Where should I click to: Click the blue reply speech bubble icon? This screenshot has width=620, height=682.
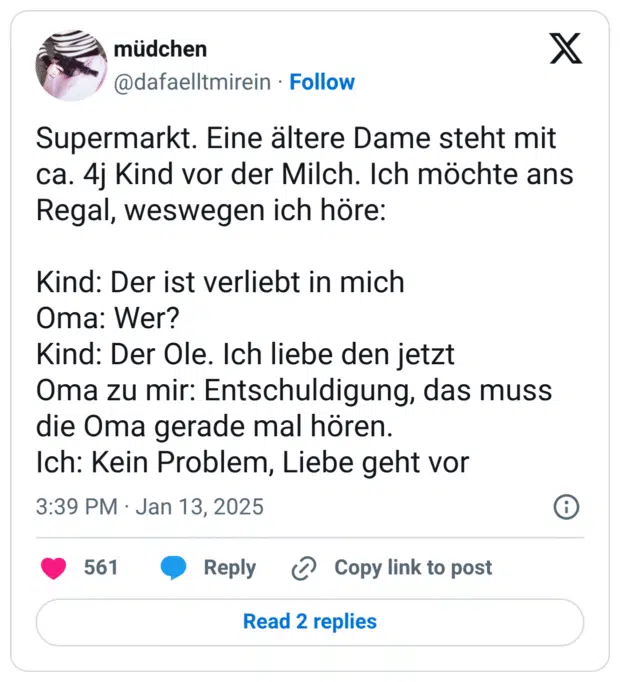coord(174,568)
